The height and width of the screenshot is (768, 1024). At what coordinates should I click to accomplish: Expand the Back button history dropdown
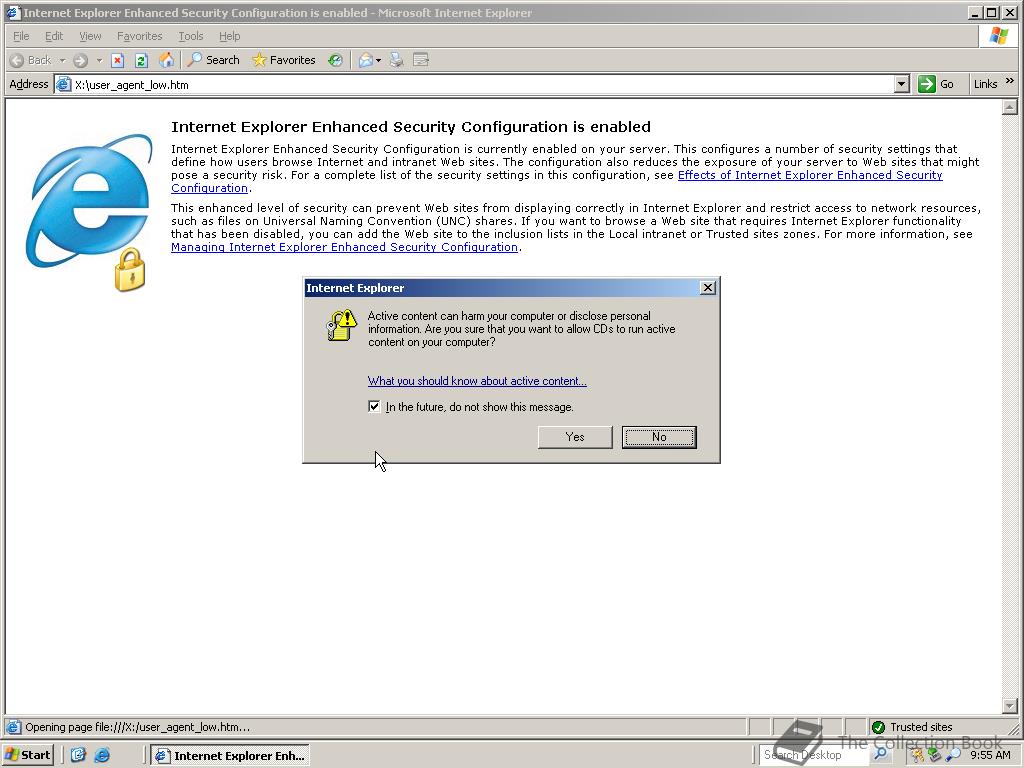[x=63, y=61]
